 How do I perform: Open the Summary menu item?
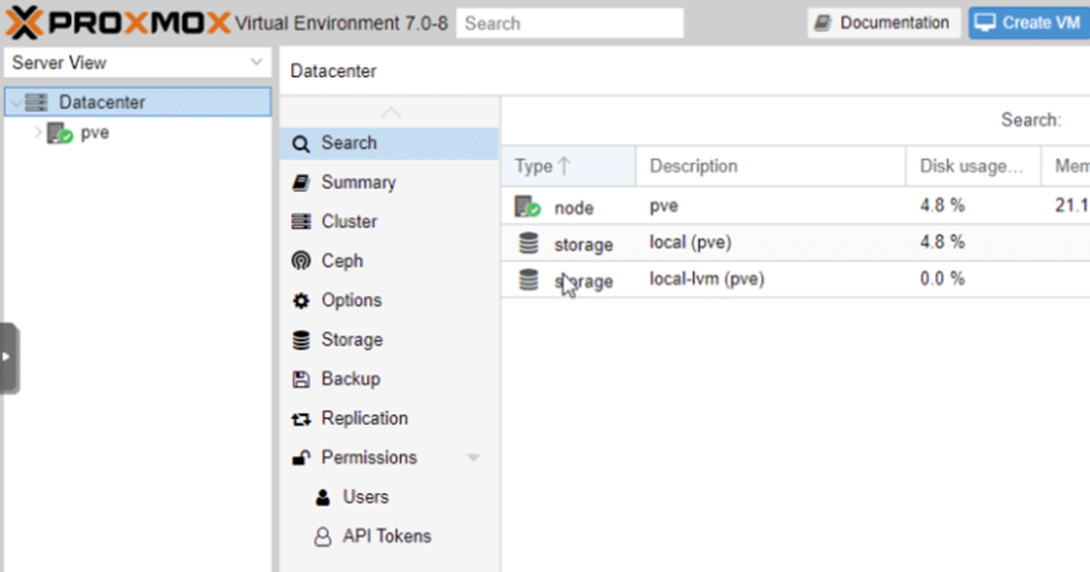tap(358, 182)
